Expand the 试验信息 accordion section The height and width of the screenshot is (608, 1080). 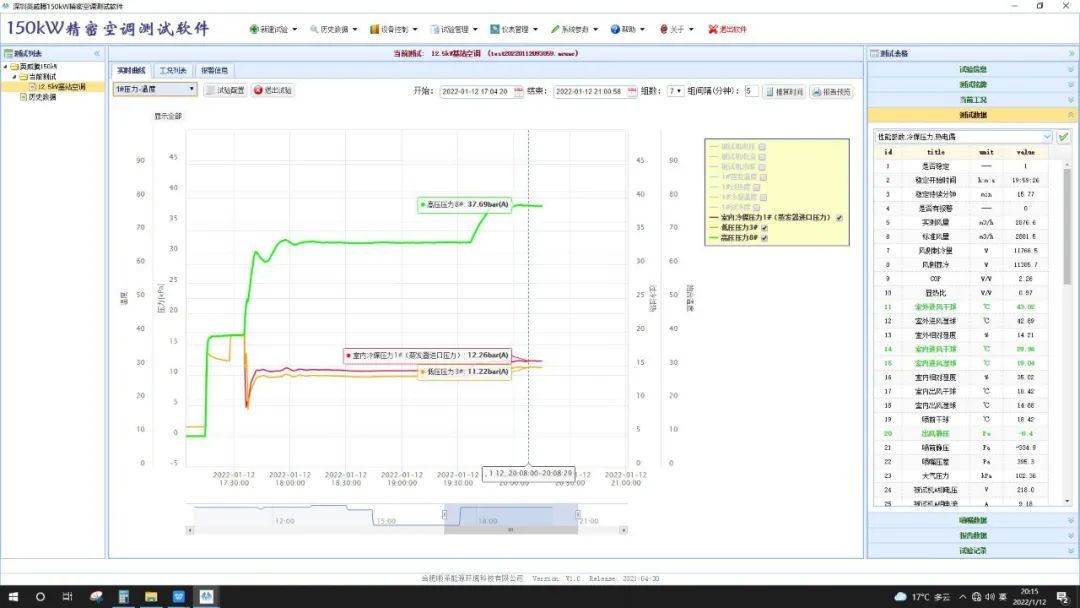[973, 70]
